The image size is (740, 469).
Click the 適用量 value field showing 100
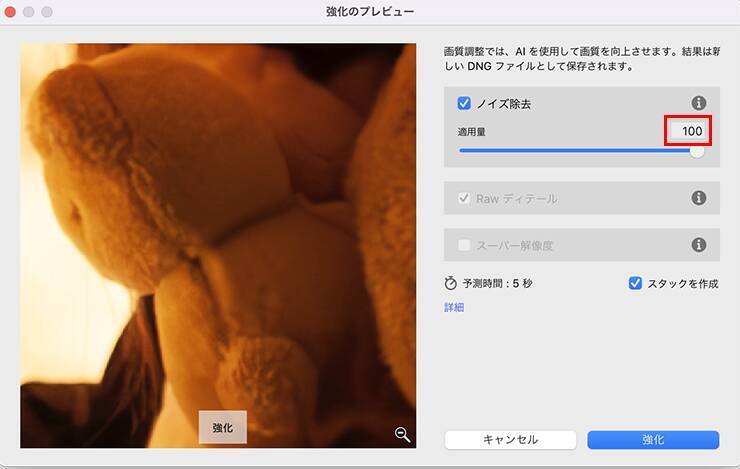click(688, 130)
